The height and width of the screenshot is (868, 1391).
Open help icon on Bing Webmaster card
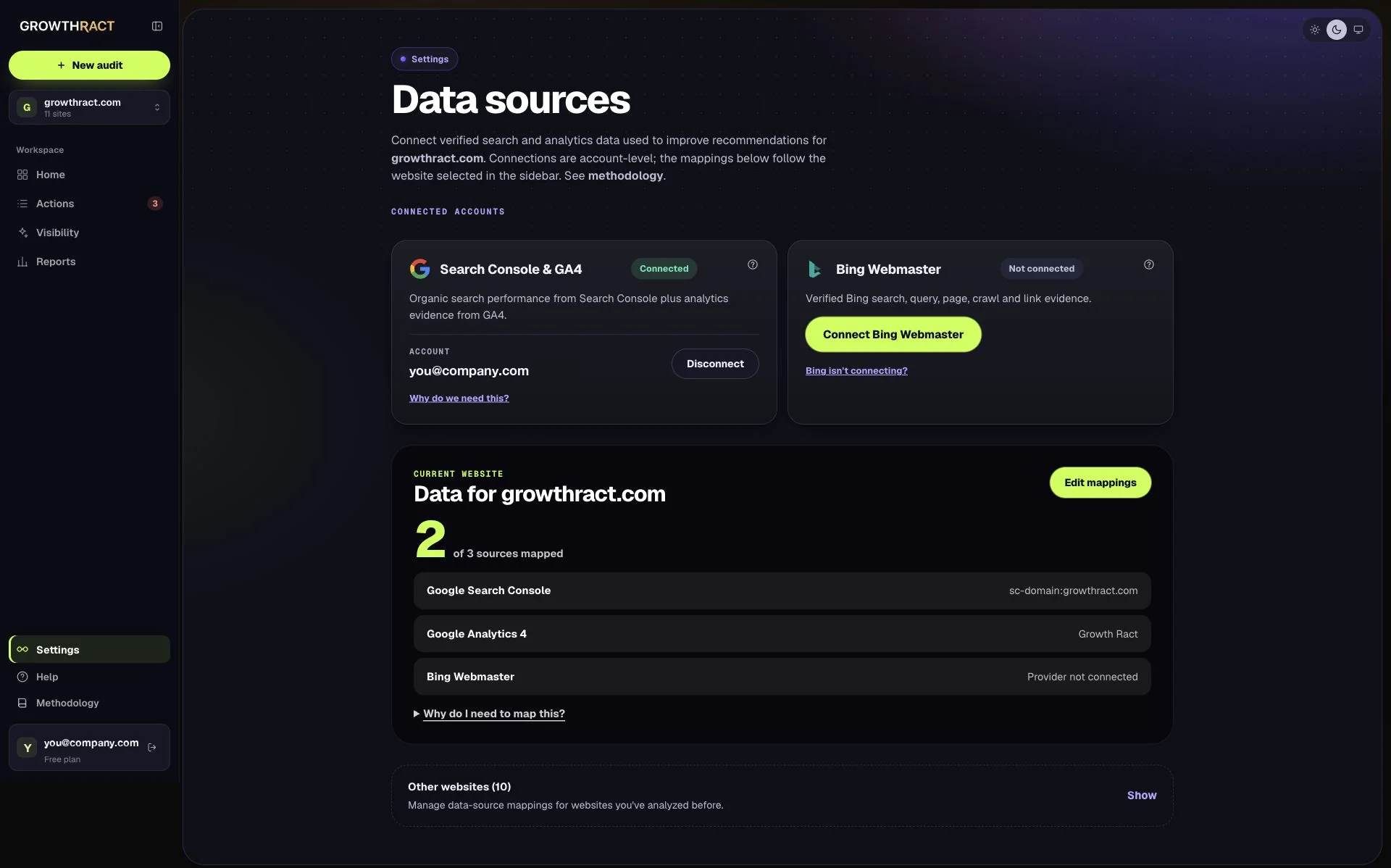[x=1149, y=264]
